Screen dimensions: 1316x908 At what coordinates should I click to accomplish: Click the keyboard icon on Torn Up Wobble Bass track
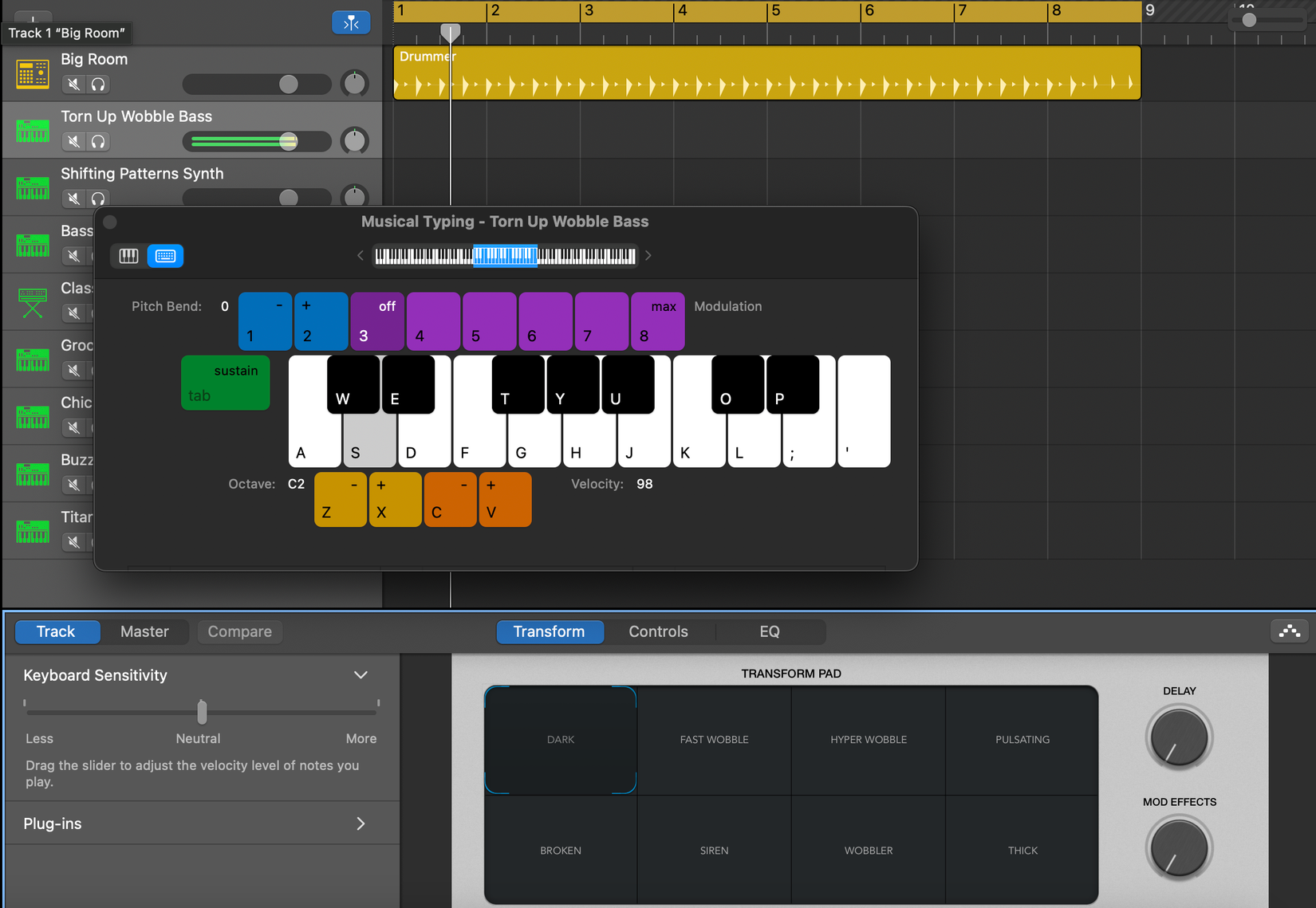tap(32, 130)
